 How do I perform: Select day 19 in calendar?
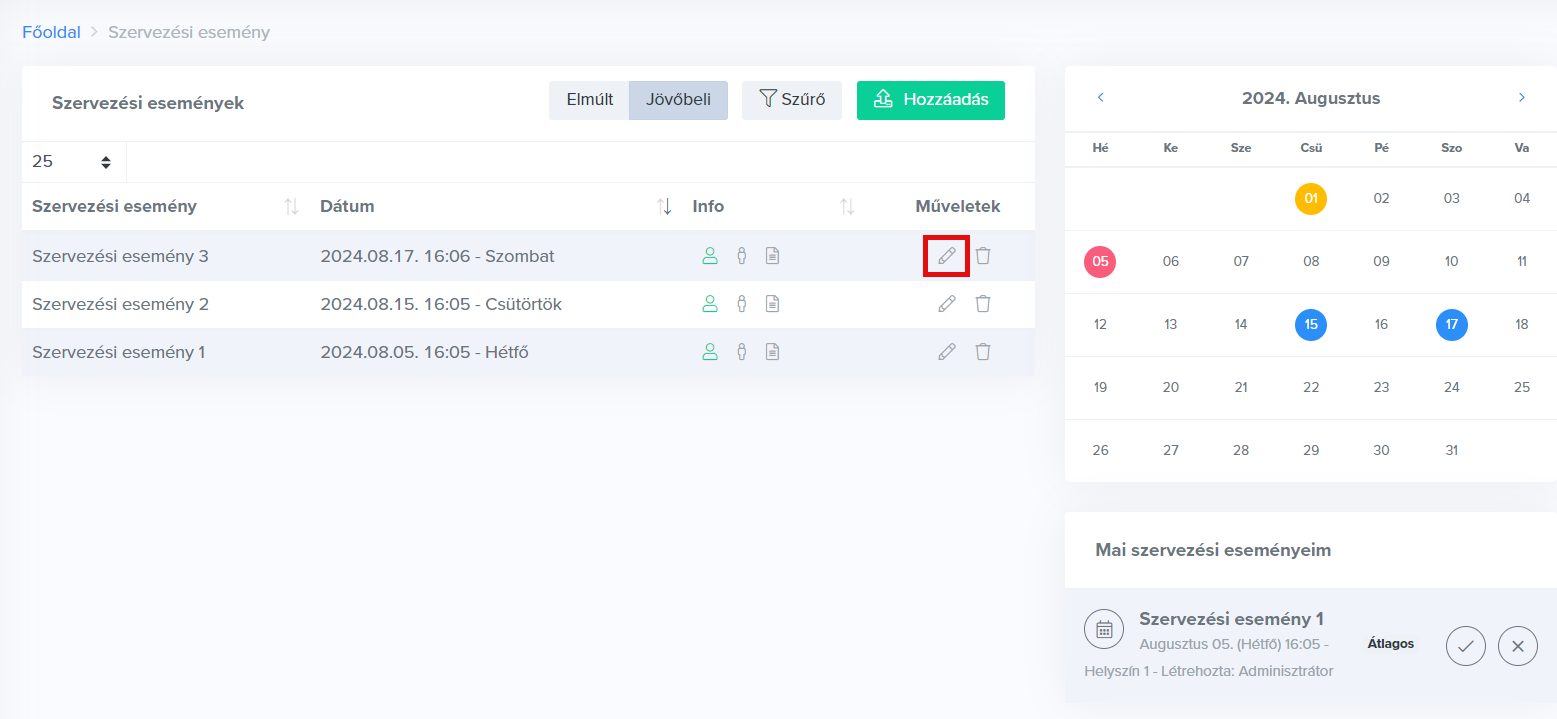pos(1100,388)
